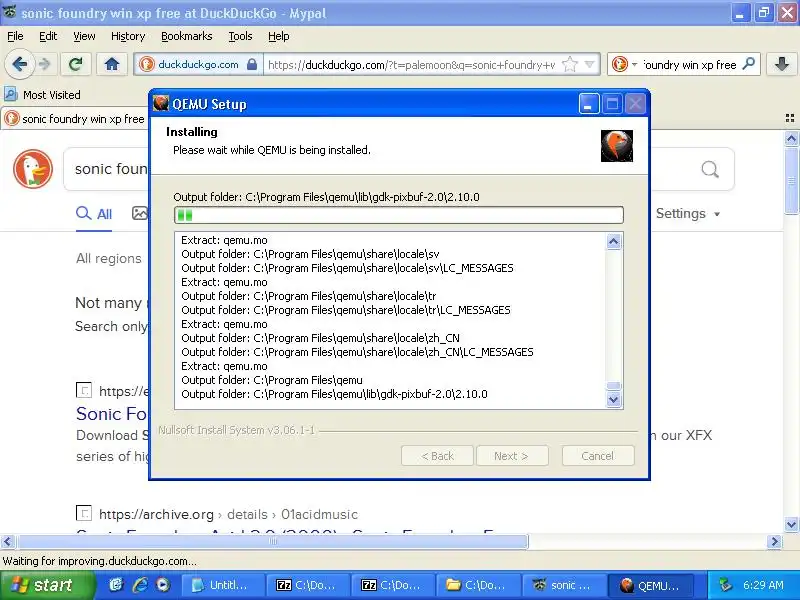Switch to first 7-Zip C:\Do... taskbar button
Screen dimensions: 800x600
tap(308, 585)
